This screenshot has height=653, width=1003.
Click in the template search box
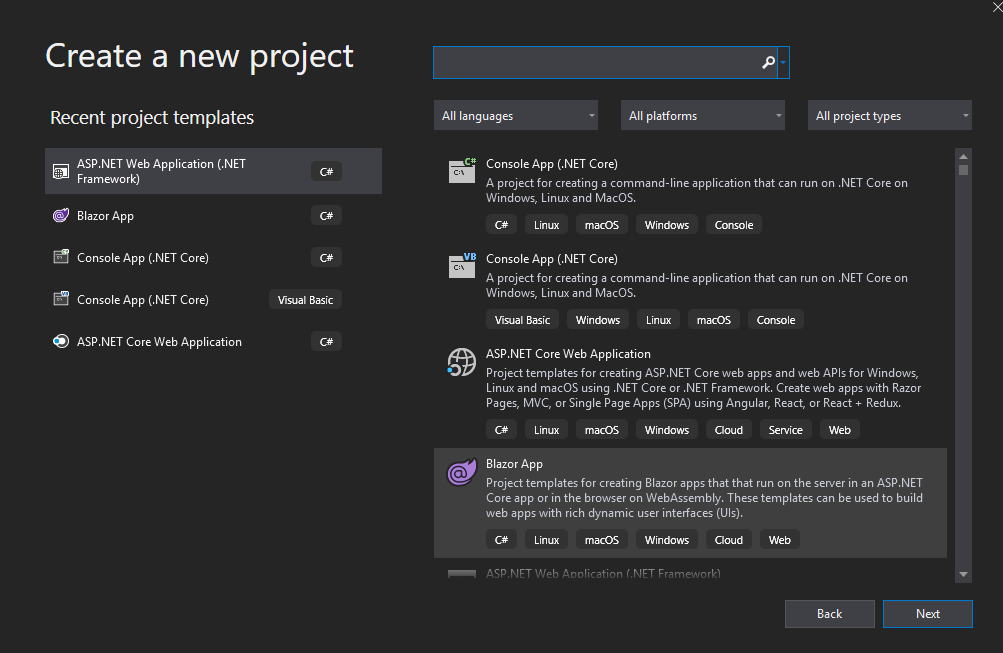click(x=596, y=62)
